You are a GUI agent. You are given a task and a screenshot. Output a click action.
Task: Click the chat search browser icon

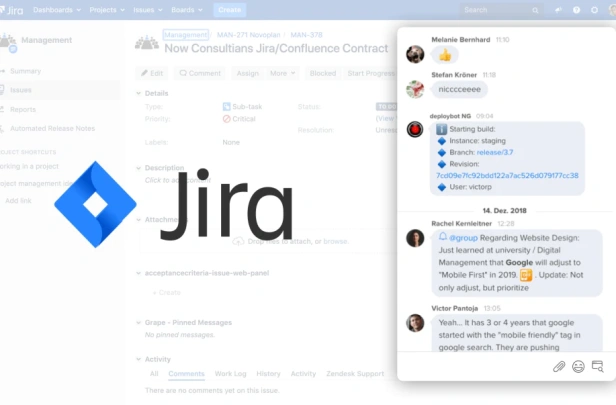coord(598,367)
